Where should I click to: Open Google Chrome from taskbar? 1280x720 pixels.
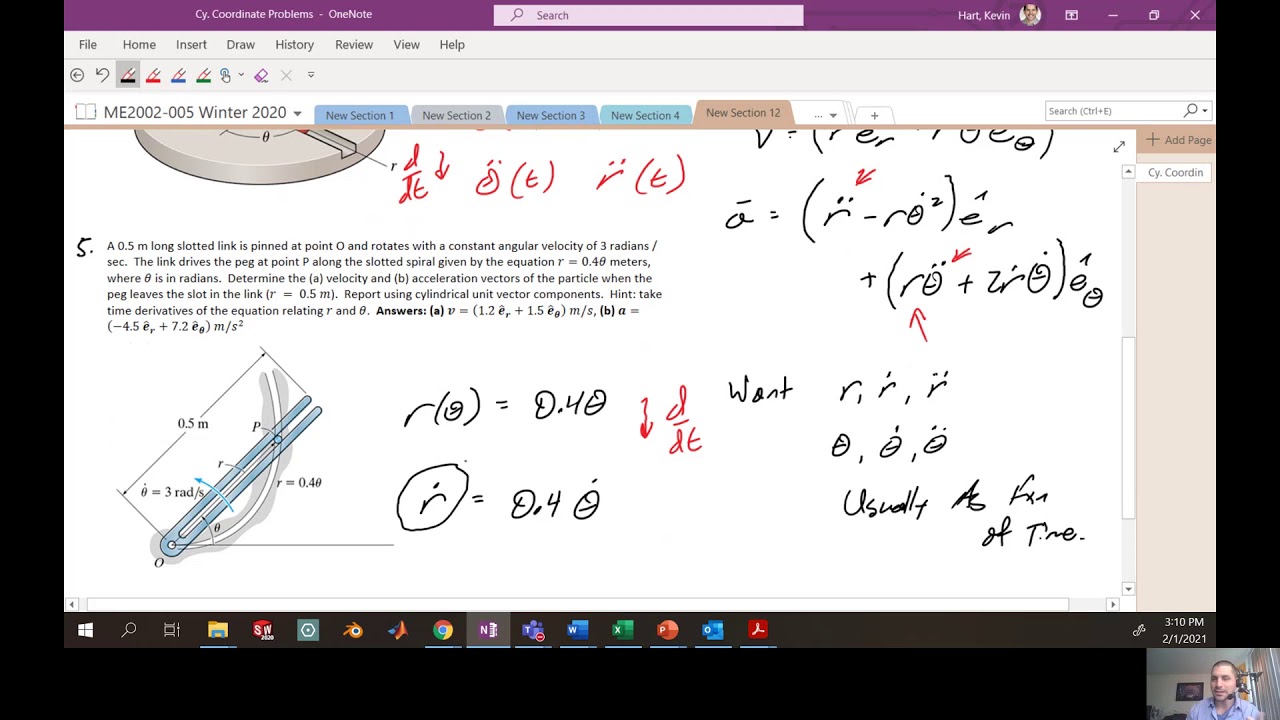443,630
